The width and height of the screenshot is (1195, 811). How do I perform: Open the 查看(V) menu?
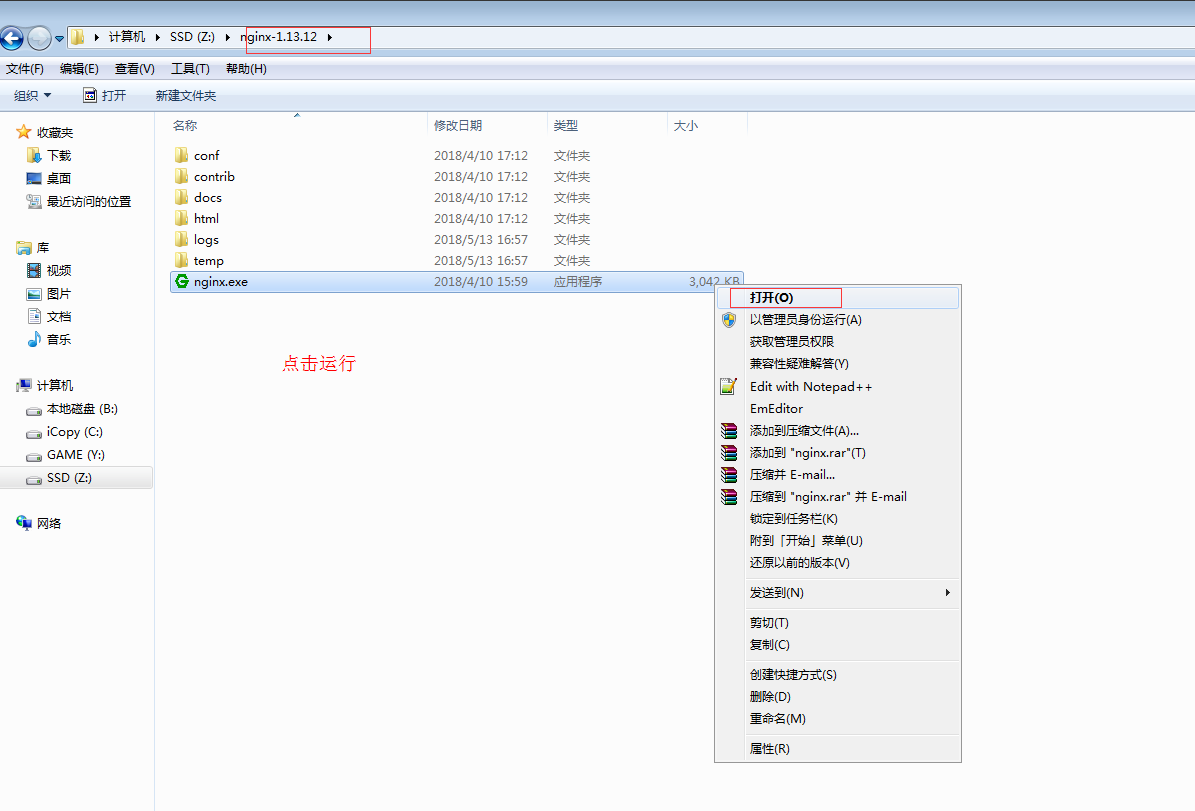(x=135, y=69)
